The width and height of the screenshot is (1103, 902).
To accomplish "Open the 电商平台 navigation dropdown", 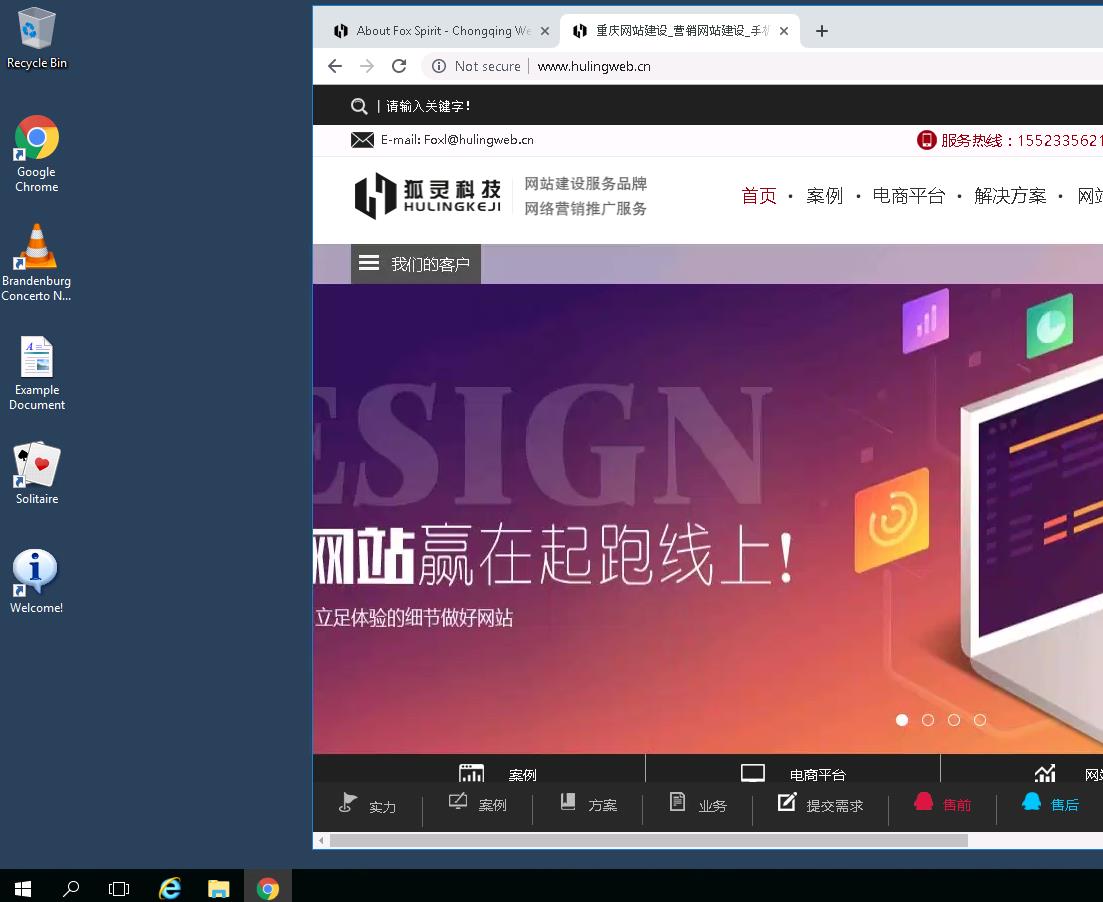I will (908, 196).
